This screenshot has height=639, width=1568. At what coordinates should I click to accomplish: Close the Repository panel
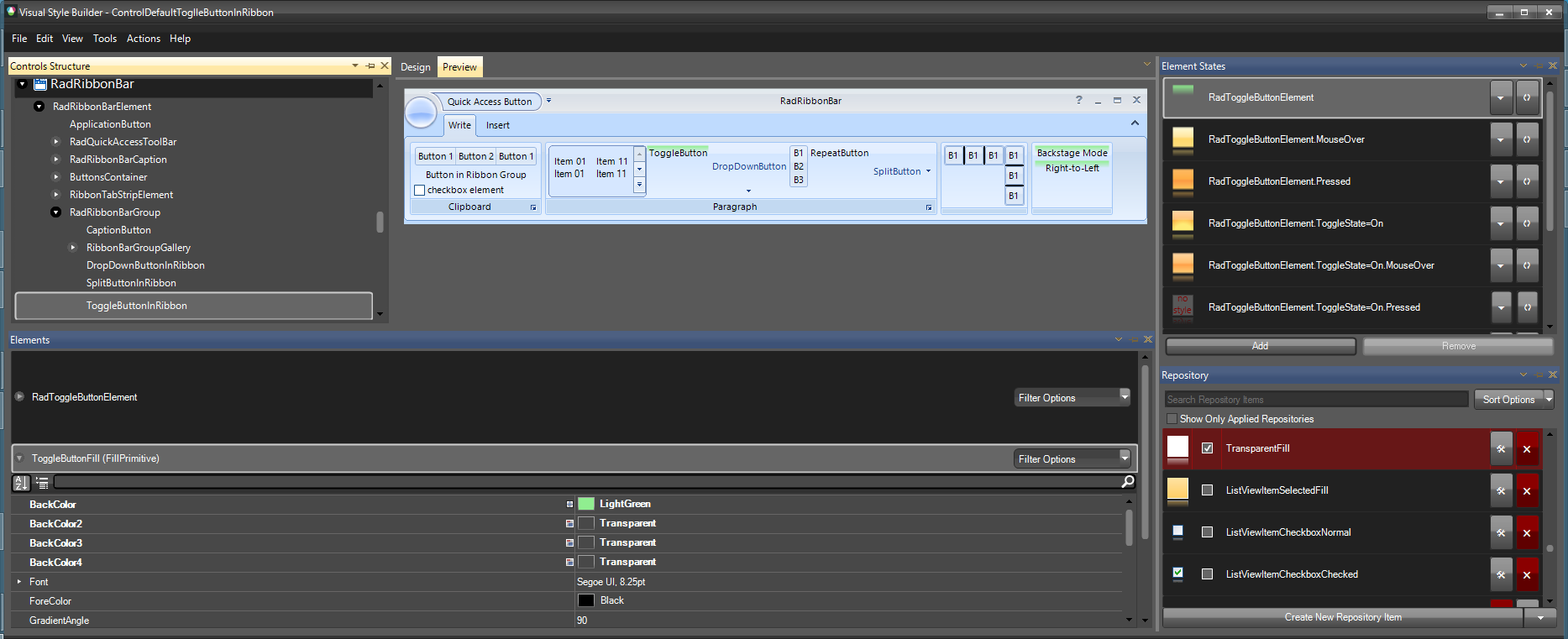click(1553, 374)
